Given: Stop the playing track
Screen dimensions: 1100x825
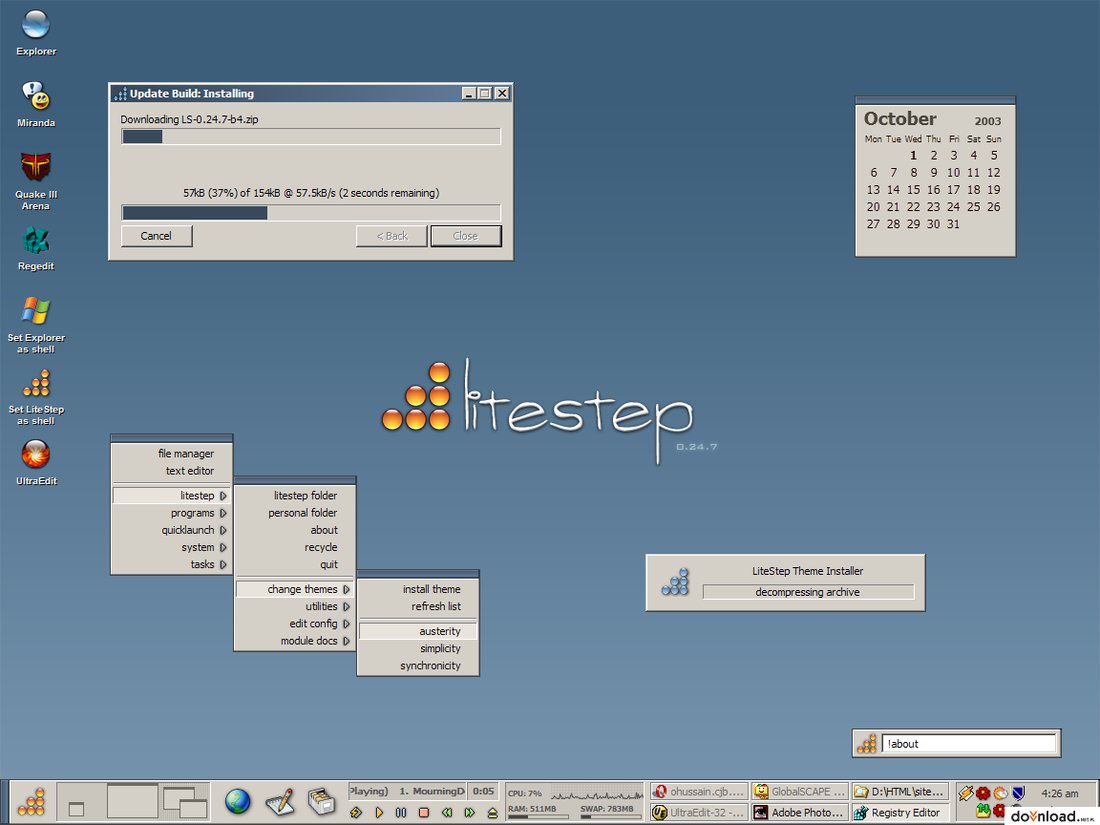Looking at the screenshot, I should tap(424, 812).
